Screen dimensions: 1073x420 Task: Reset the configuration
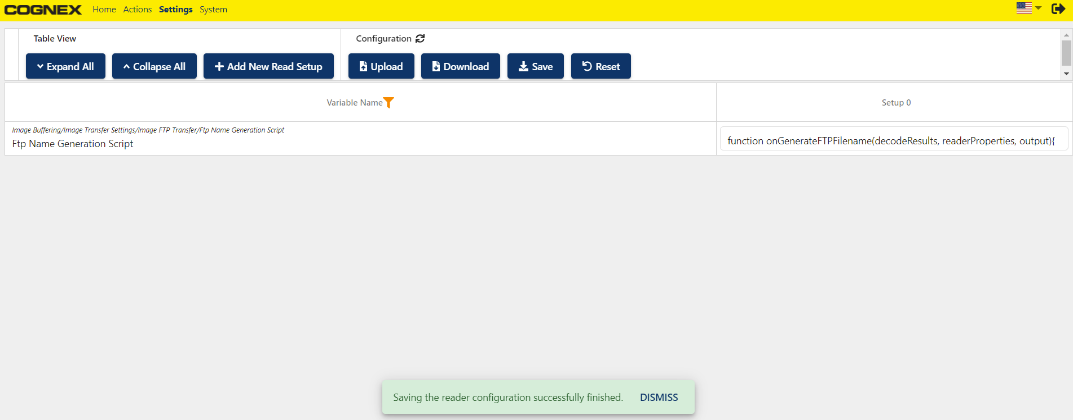point(601,66)
